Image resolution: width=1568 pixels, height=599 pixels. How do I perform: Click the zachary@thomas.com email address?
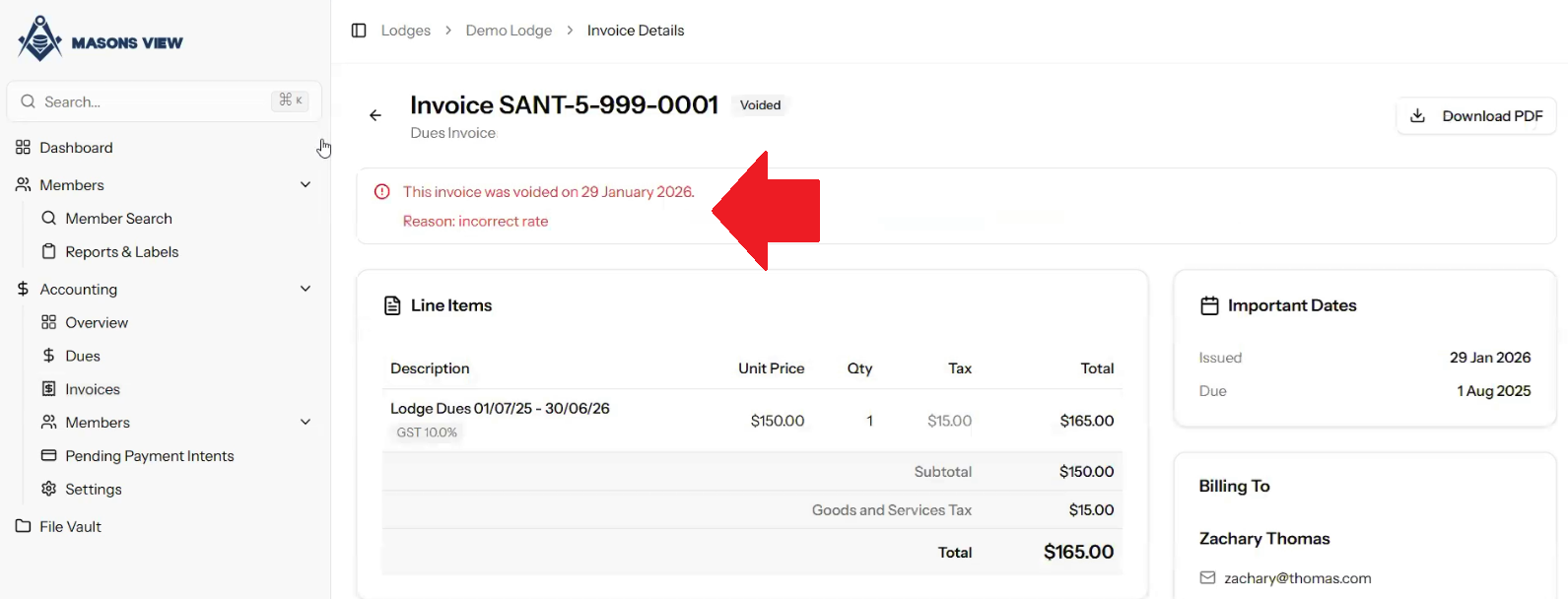[x=1297, y=578]
